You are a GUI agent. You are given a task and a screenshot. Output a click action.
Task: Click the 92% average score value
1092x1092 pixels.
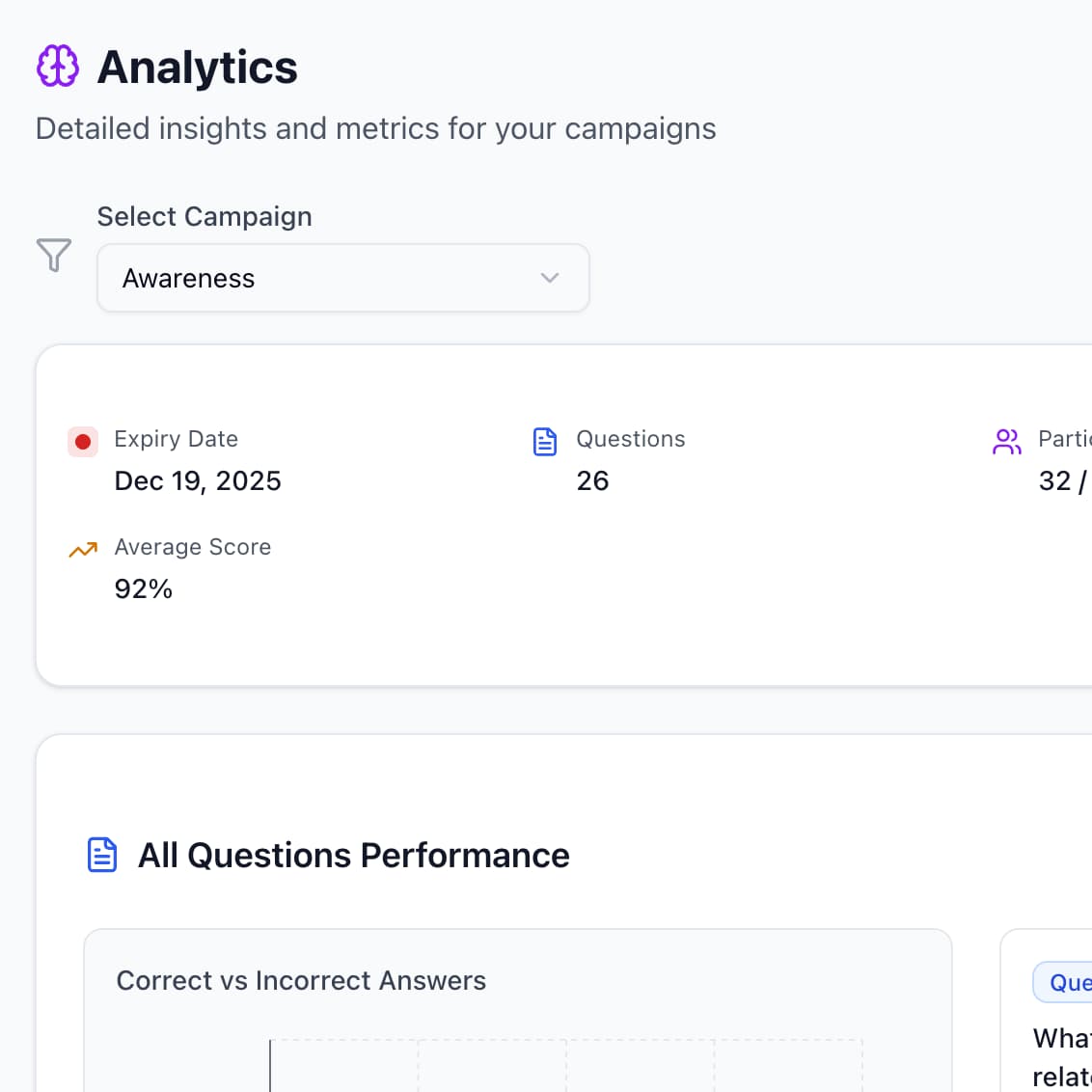pyautogui.click(x=144, y=588)
